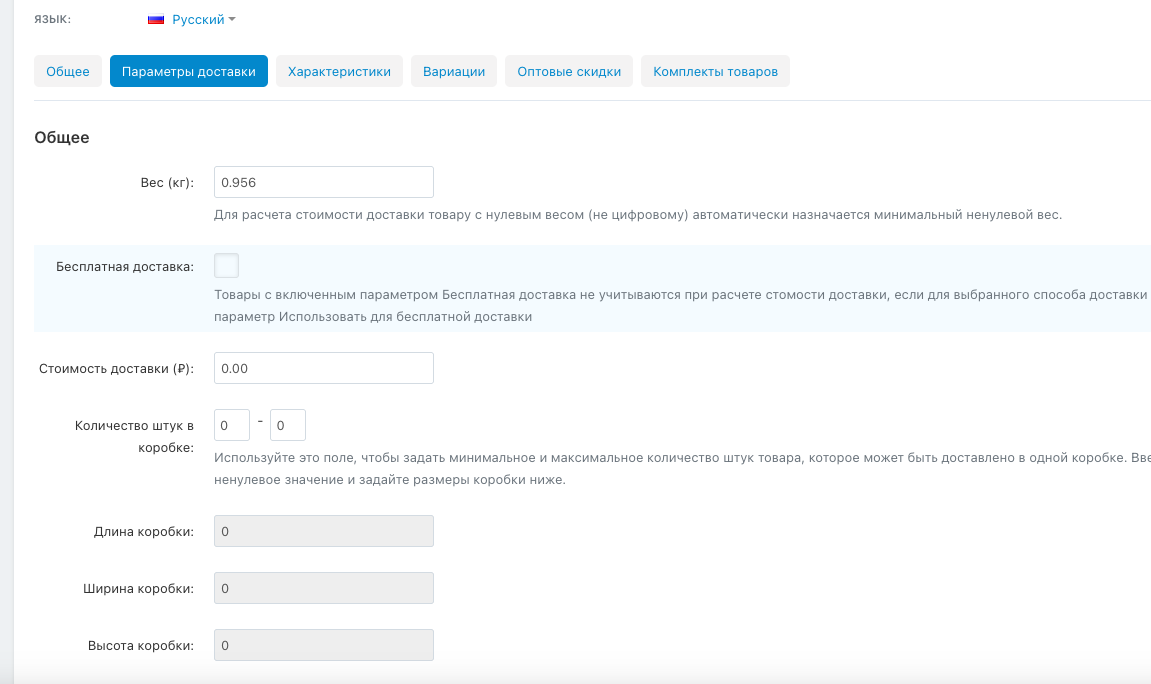Focus the Стоимость доставки input field
This screenshot has width=1151, height=684.
point(324,368)
